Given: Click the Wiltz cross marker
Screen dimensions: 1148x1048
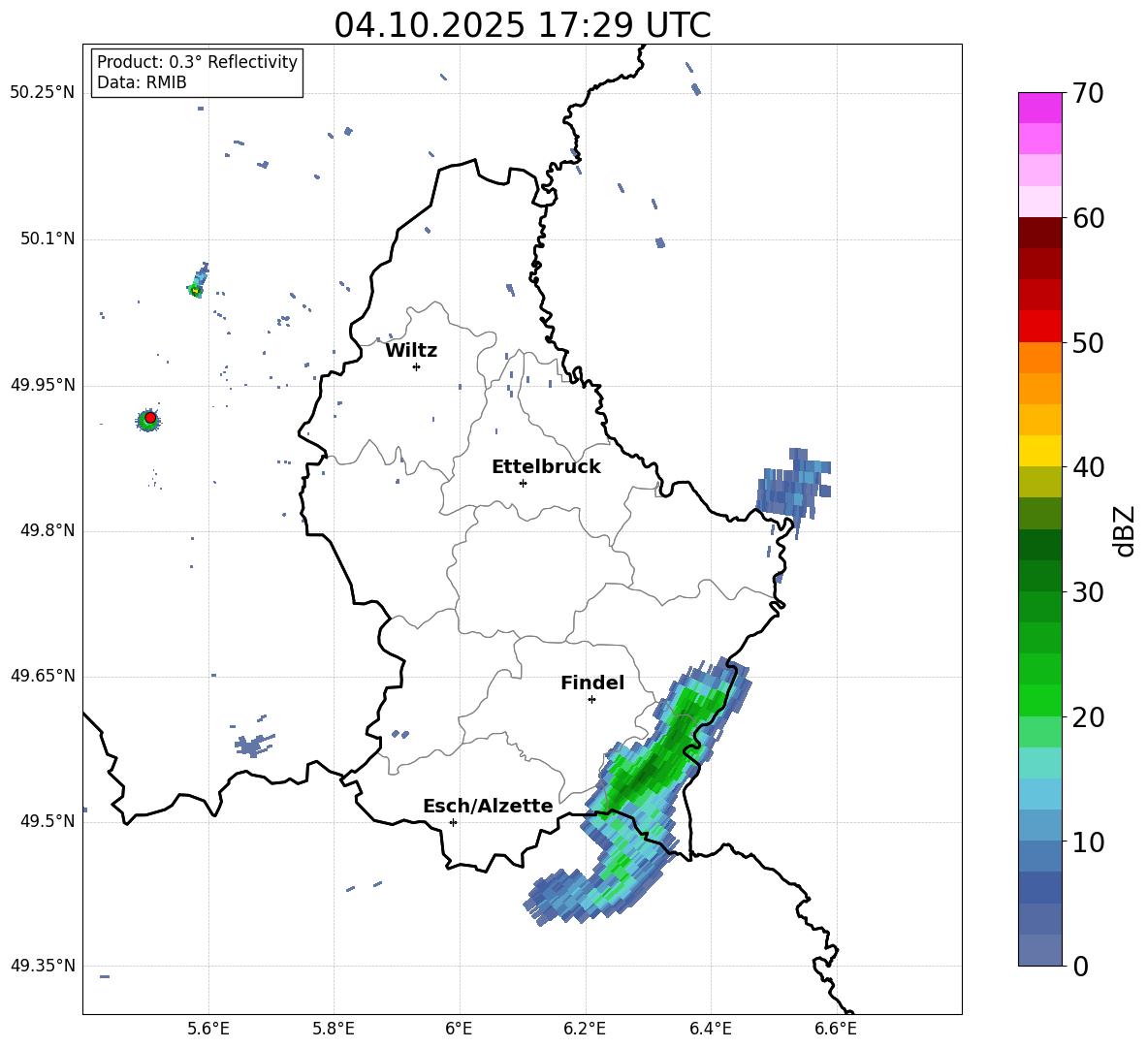Looking at the screenshot, I should 416,366.
